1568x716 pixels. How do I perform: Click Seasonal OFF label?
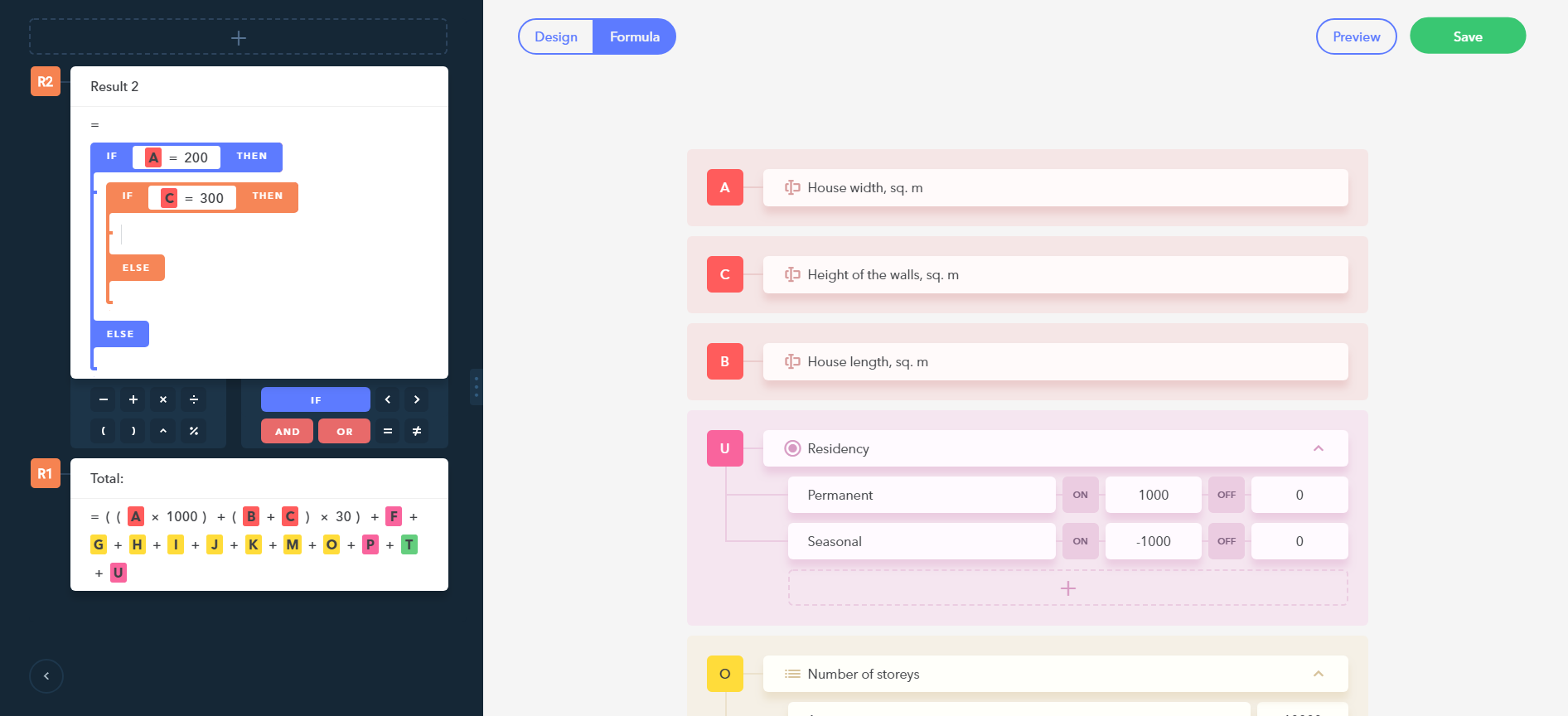point(1227,541)
